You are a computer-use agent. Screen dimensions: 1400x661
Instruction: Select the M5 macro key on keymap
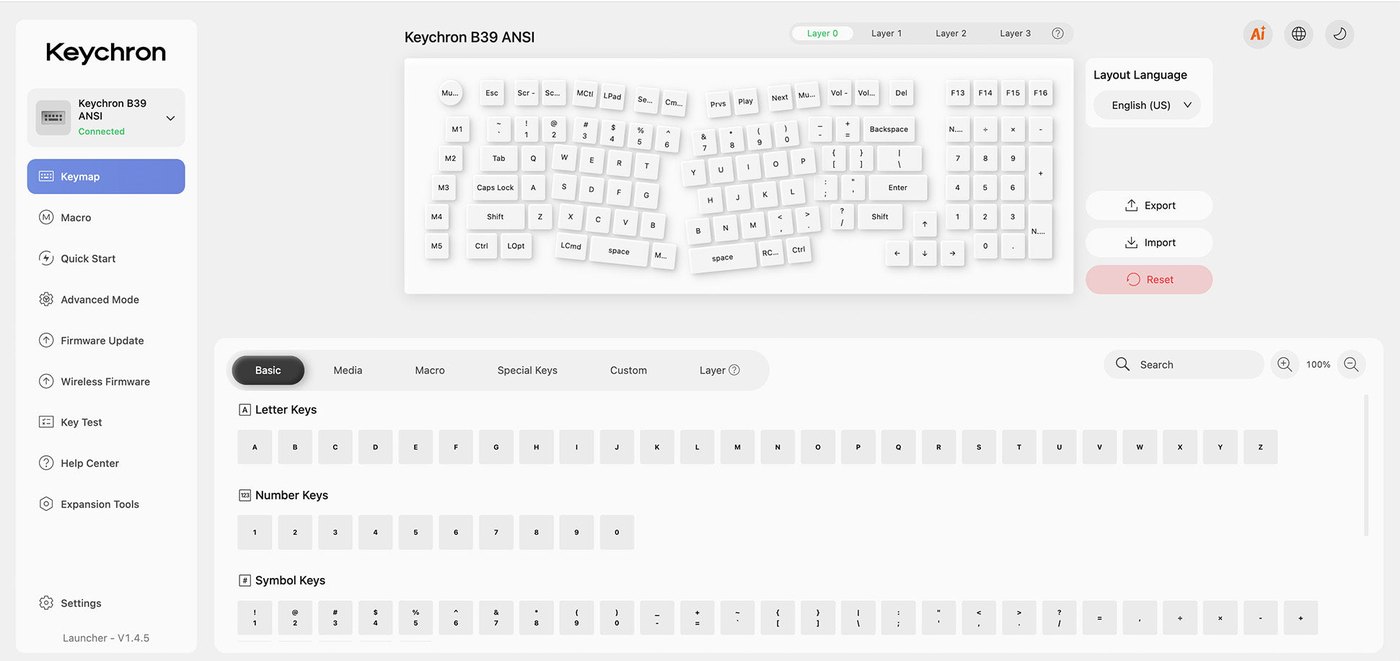(x=436, y=246)
